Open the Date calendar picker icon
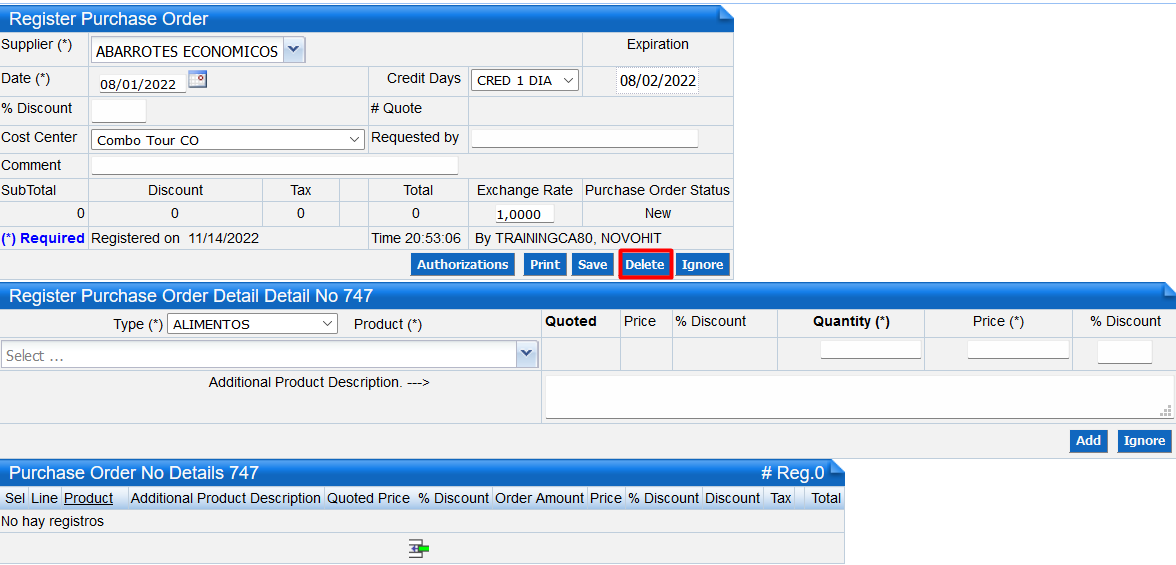The width and height of the screenshot is (1176, 565). [x=197, y=80]
